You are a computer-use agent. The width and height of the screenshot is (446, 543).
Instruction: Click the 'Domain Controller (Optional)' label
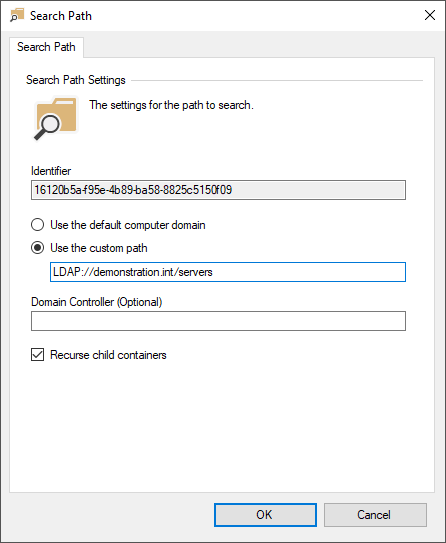[97, 302]
